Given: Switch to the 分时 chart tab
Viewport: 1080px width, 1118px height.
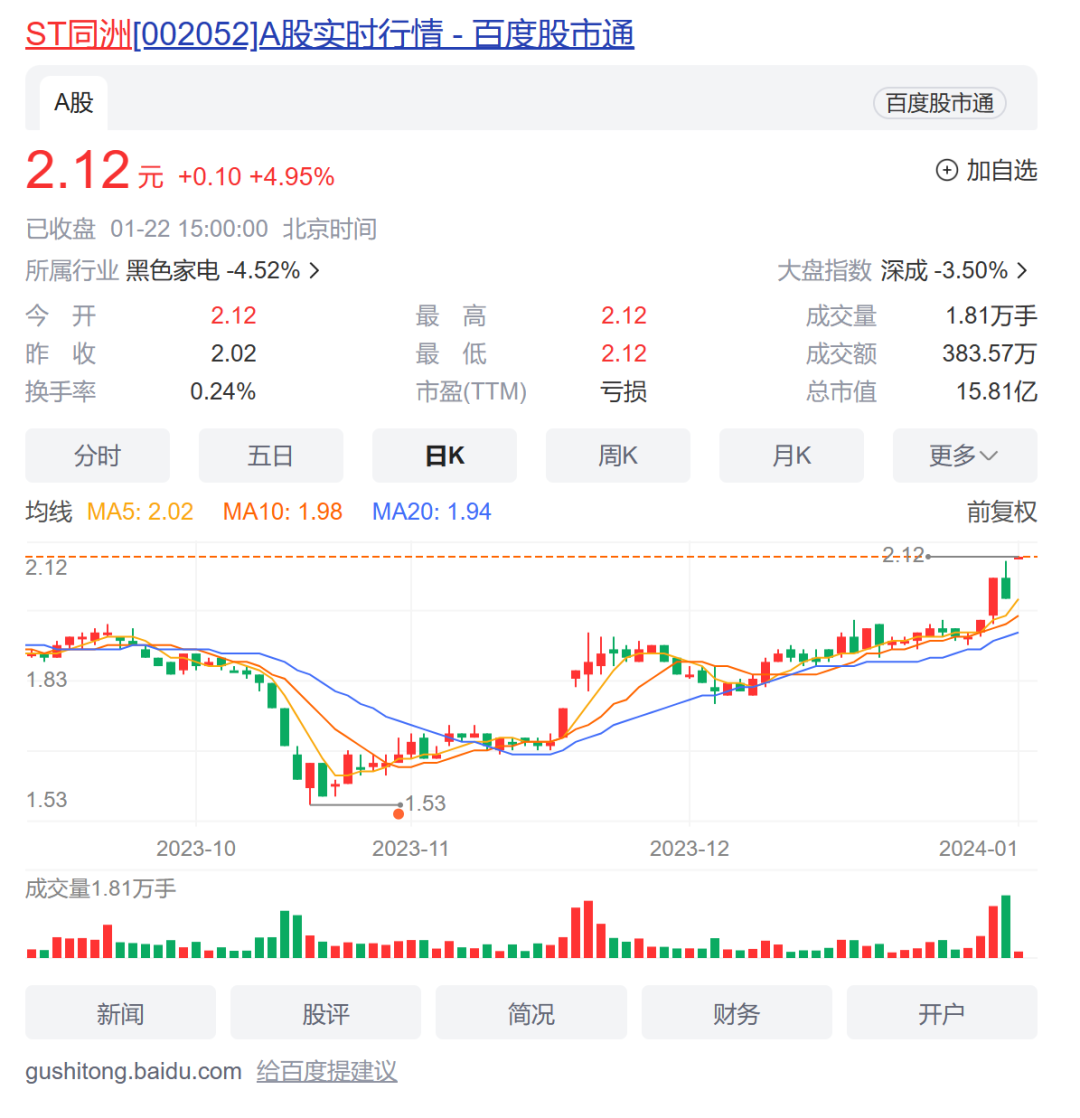Looking at the screenshot, I should [98, 456].
